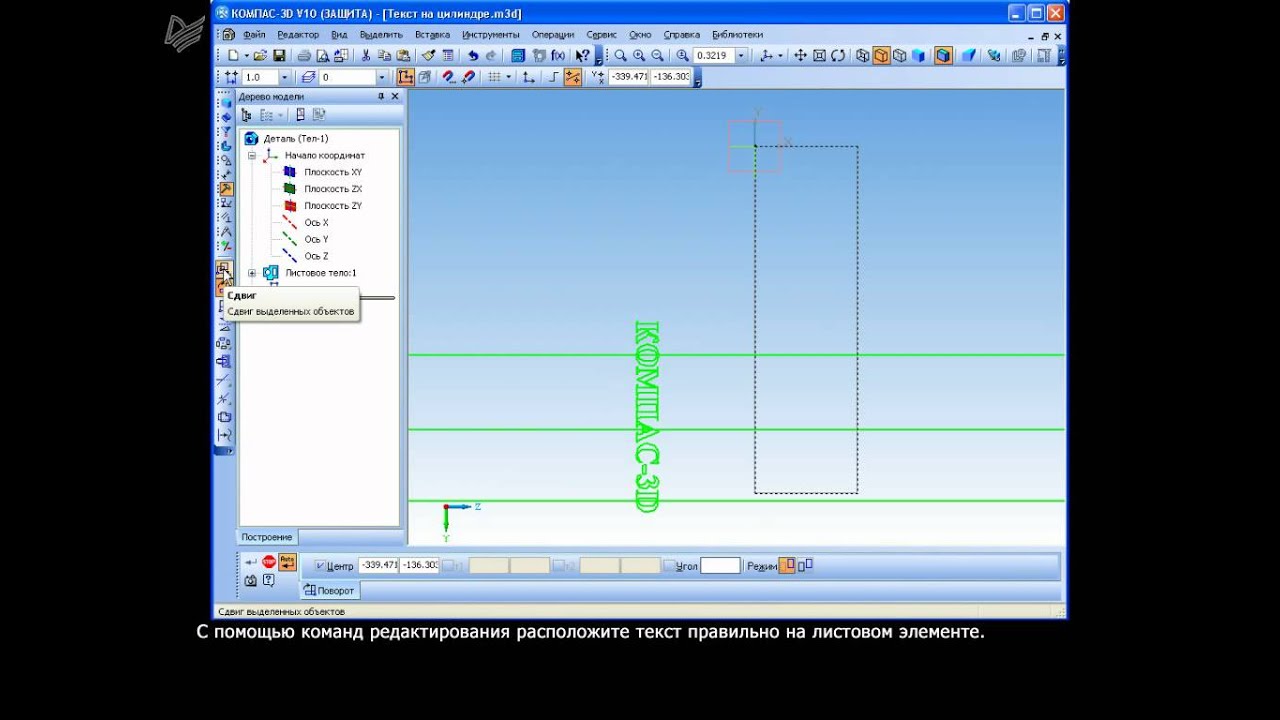Toggle the Угол checkbox
Image resolution: width=1280 pixels, height=720 pixels.
(669, 566)
